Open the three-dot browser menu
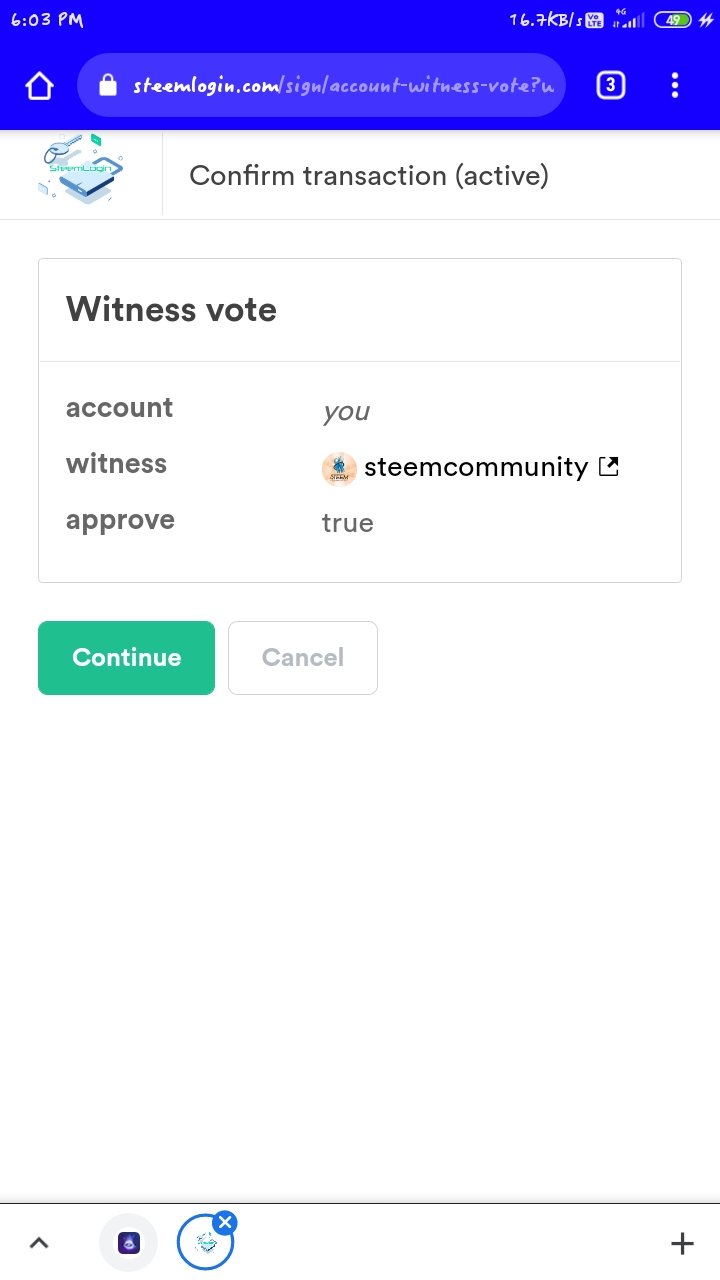The height and width of the screenshot is (1280, 720). (x=675, y=86)
